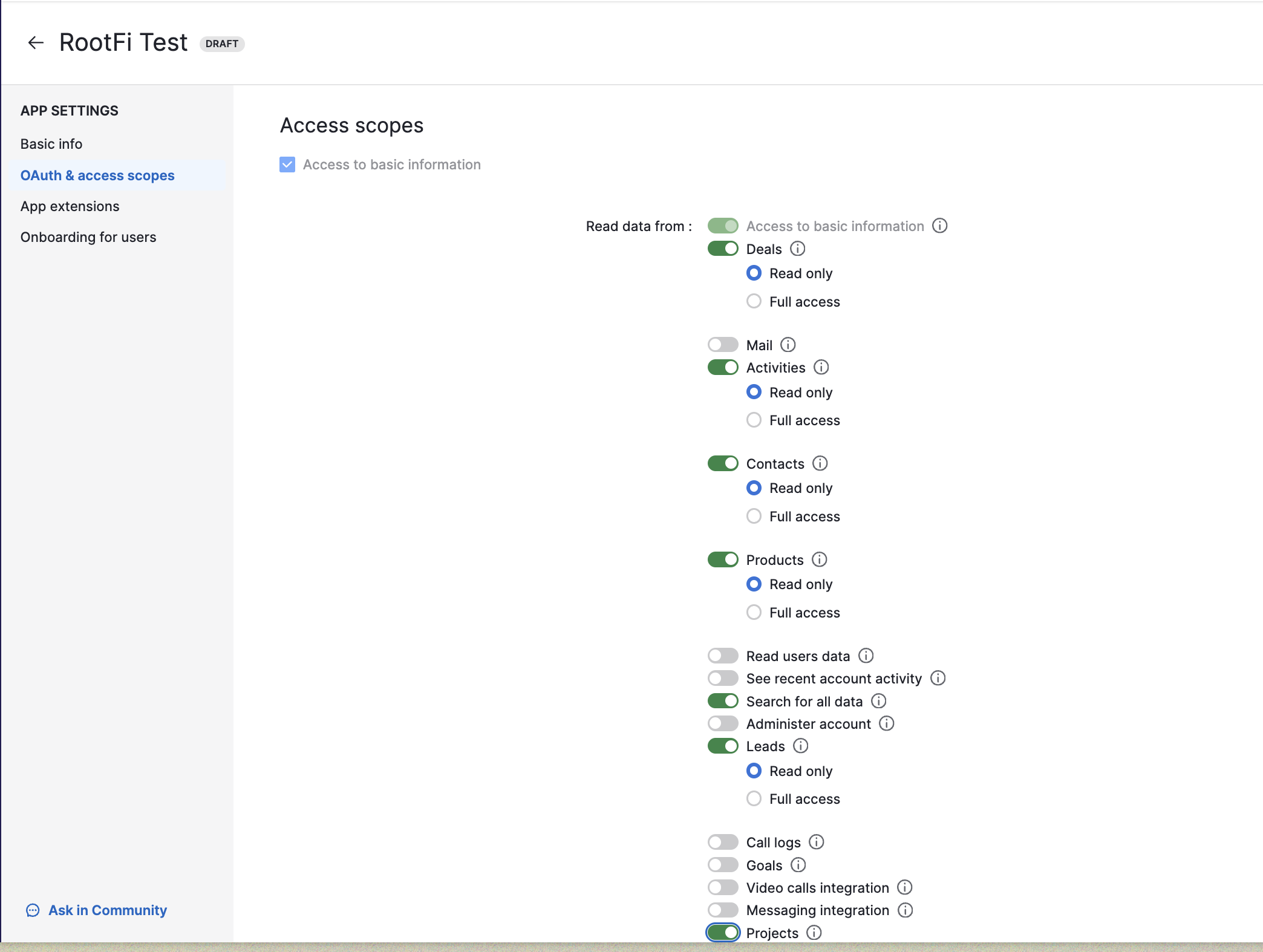Click info icon next to Mail
The width and height of the screenshot is (1263, 952).
(788, 345)
